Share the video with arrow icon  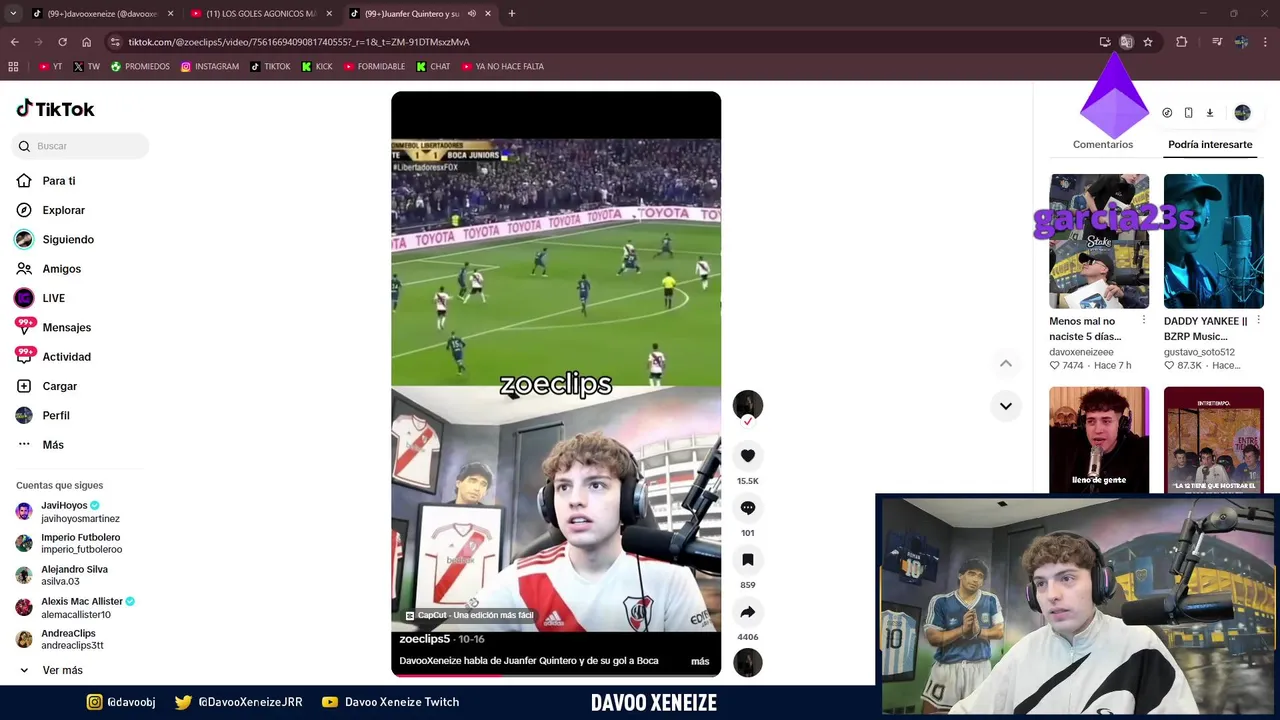[747, 612]
